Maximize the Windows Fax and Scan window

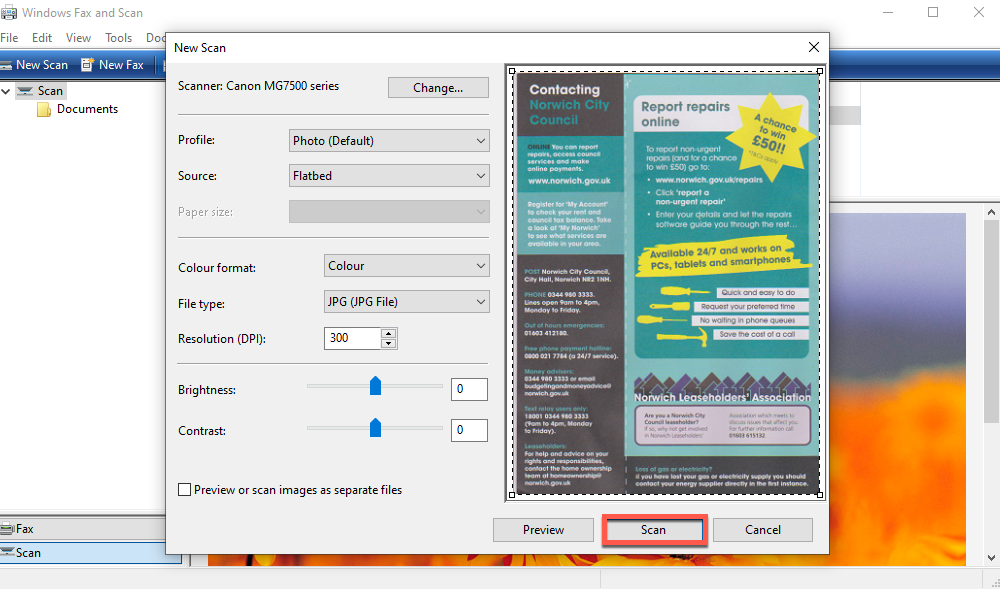coord(933,12)
